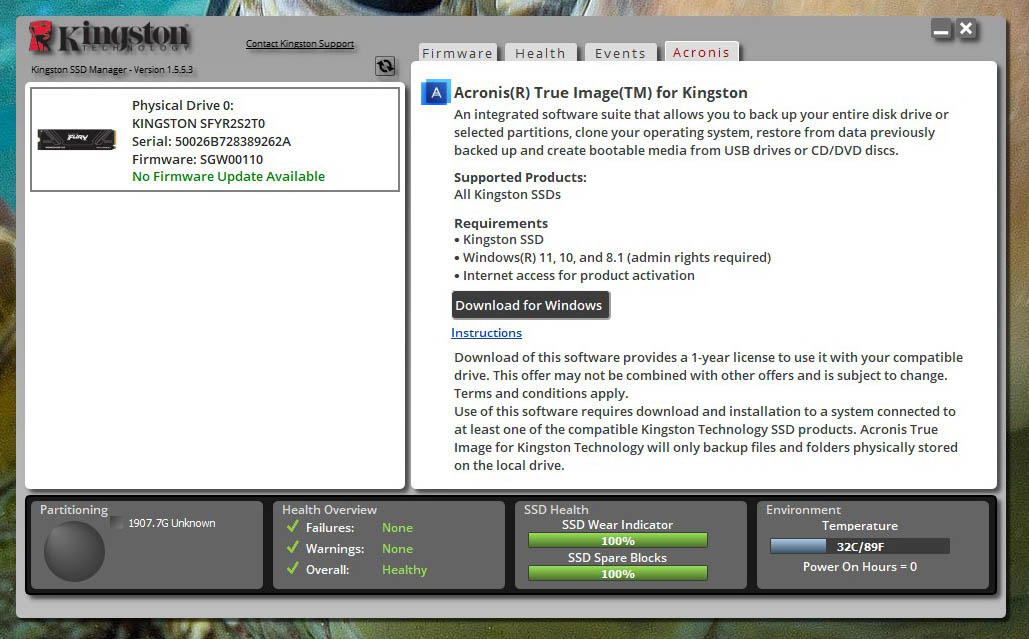
Task: Click the 'SSD Health' panel title
Action: point(556,510)
